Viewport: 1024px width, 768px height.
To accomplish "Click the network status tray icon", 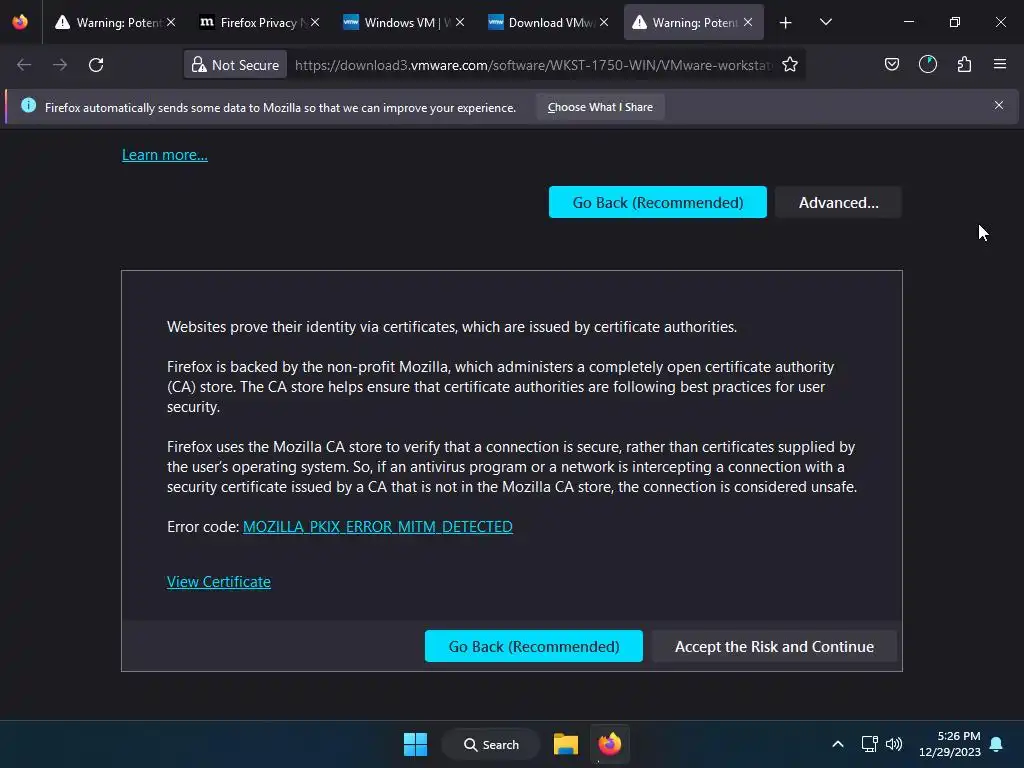I will [869, 744].
